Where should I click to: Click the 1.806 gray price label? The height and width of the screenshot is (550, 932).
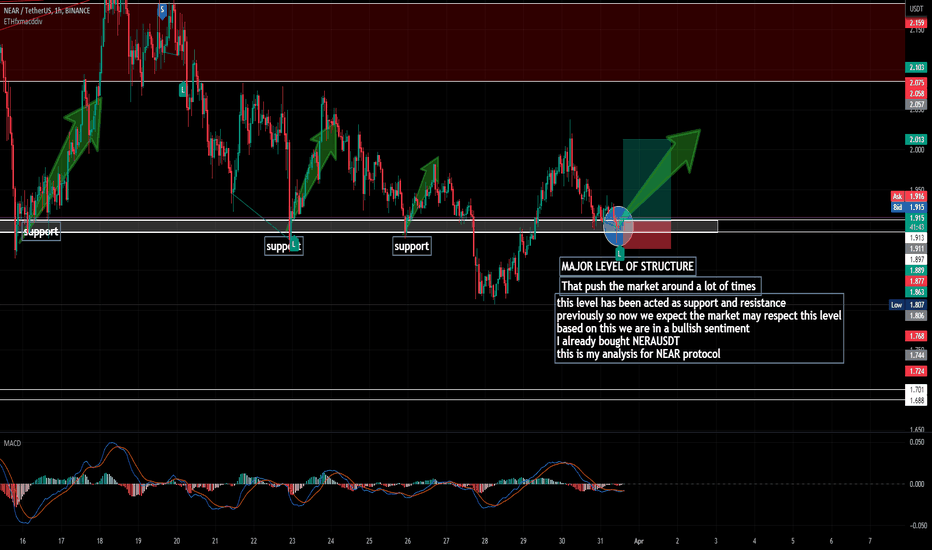pyautogui.click(x=917, y=316)
